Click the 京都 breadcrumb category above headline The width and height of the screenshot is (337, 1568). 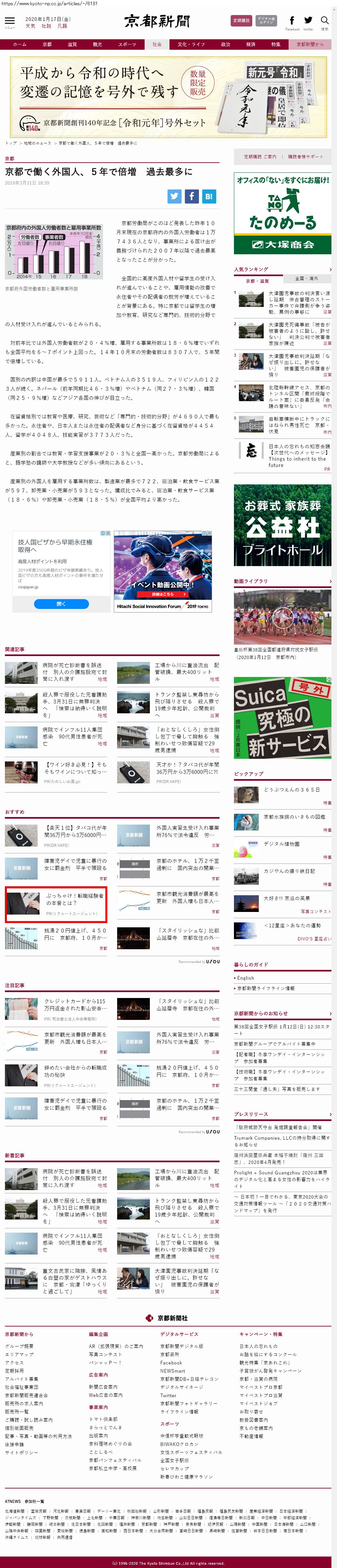(x=10, y=158)
